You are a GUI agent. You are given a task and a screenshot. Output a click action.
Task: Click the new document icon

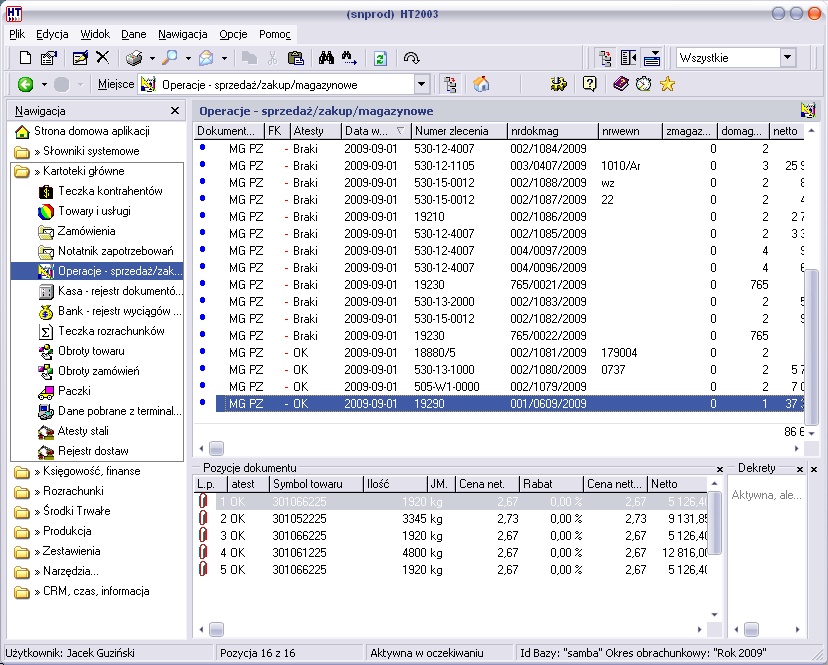tap(25, 58)
